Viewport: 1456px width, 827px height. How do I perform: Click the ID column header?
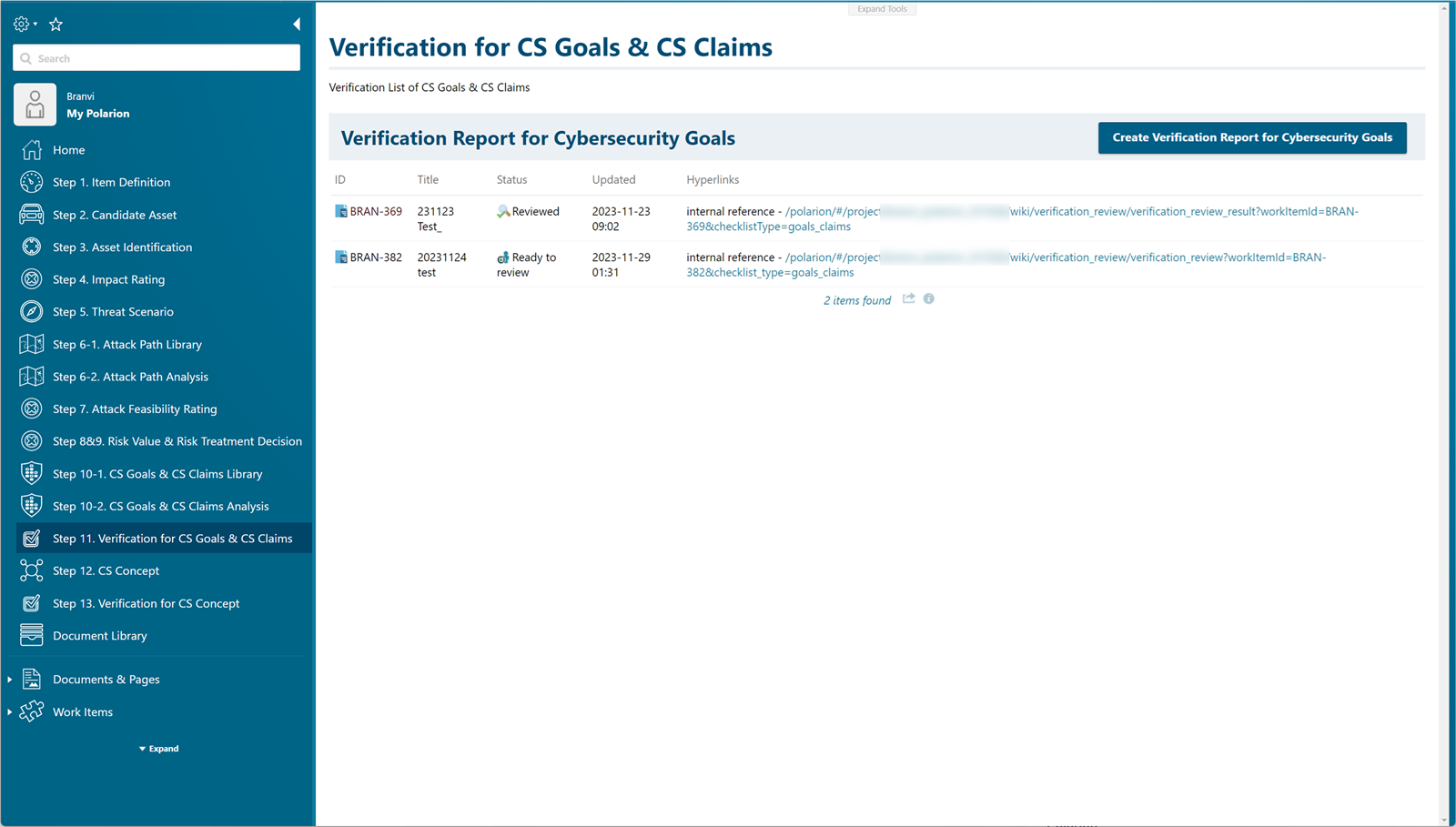click(340, 180)
